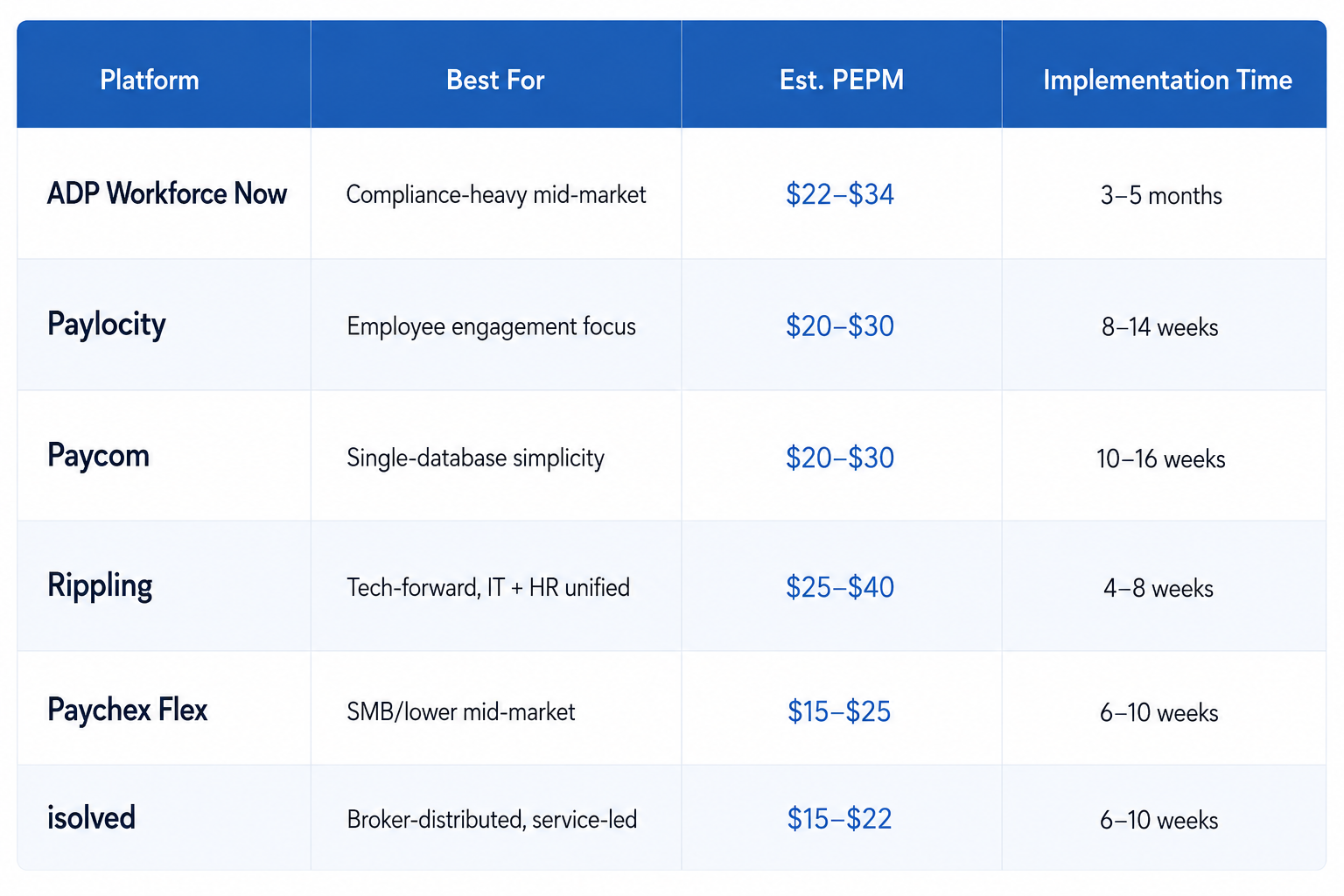The image size is (1344, 896).
Task: Click the "$25–$40" price for Rippling
Action: pyautogui.click(x=840, y=587)
